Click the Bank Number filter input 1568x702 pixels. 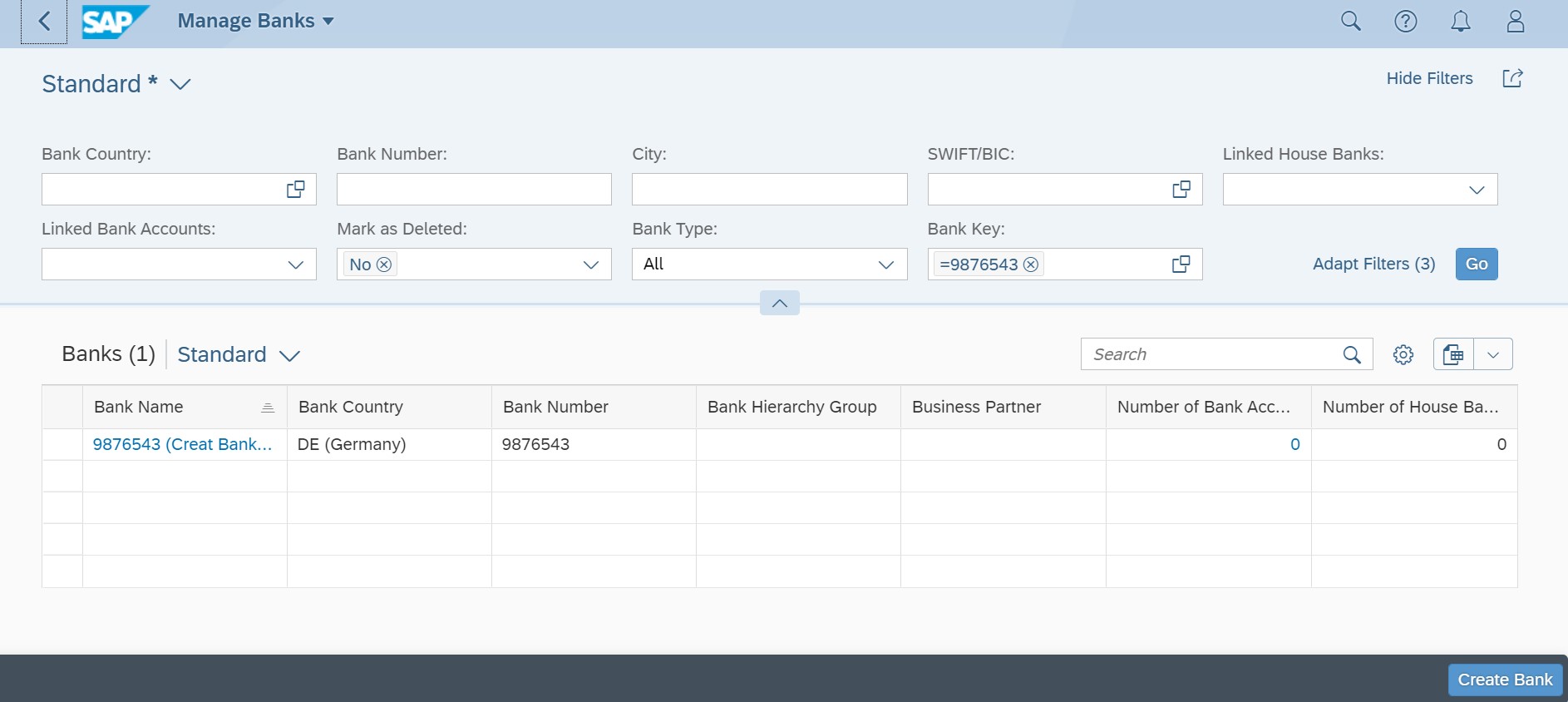(474, 190)
